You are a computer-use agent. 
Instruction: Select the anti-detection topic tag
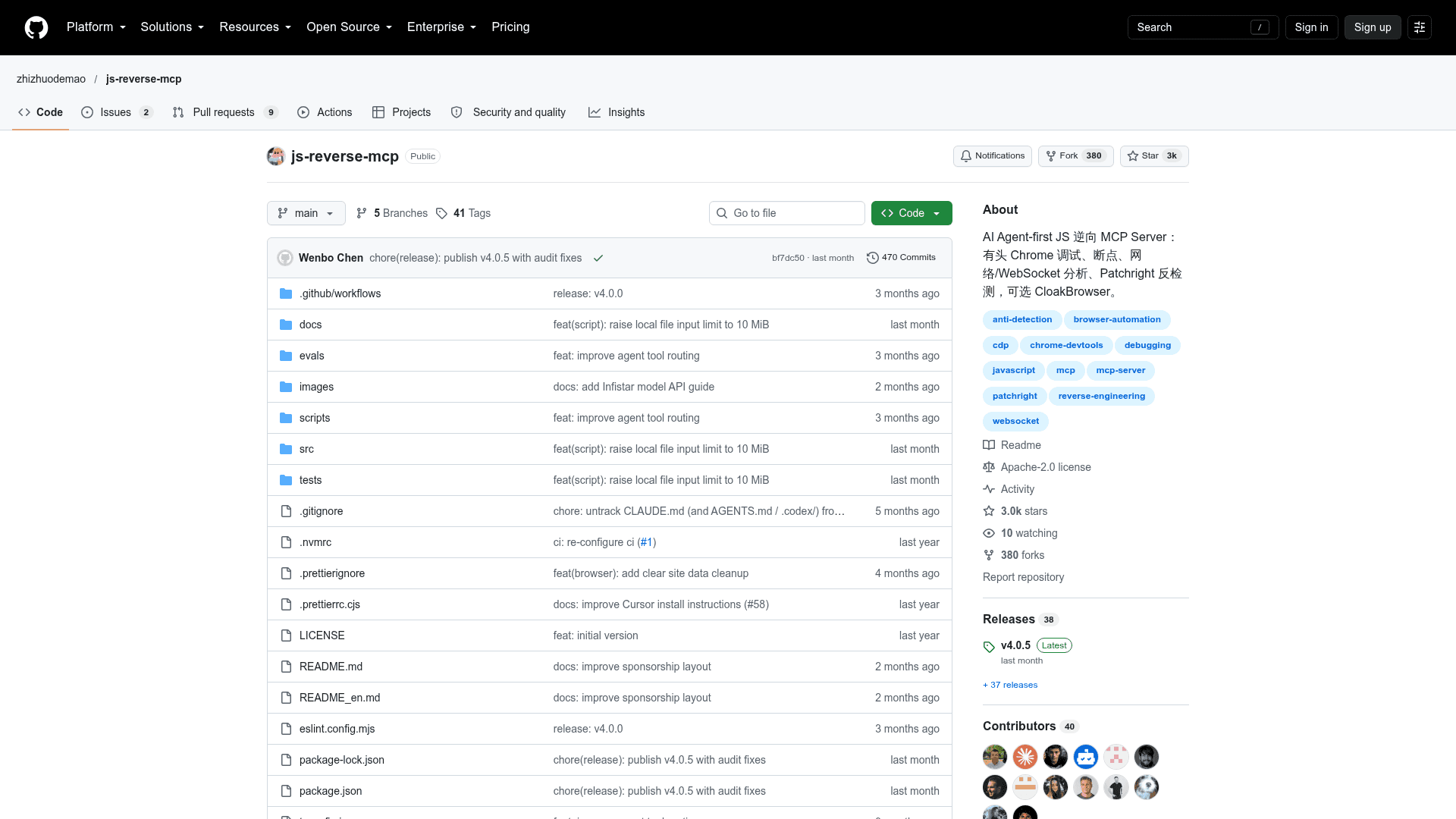(x=1021, y=319)
